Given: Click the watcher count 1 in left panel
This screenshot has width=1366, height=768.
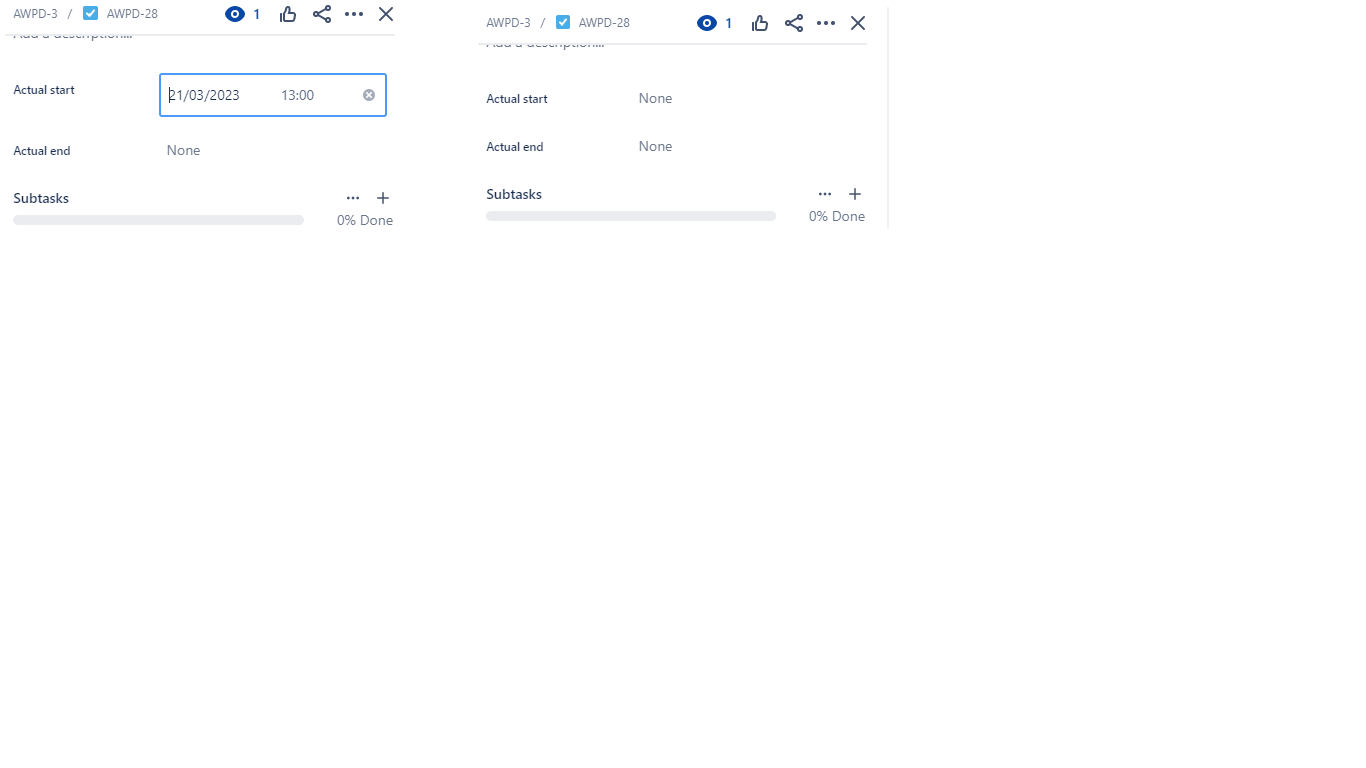Looking at the screenshot, I should (257, 14).
